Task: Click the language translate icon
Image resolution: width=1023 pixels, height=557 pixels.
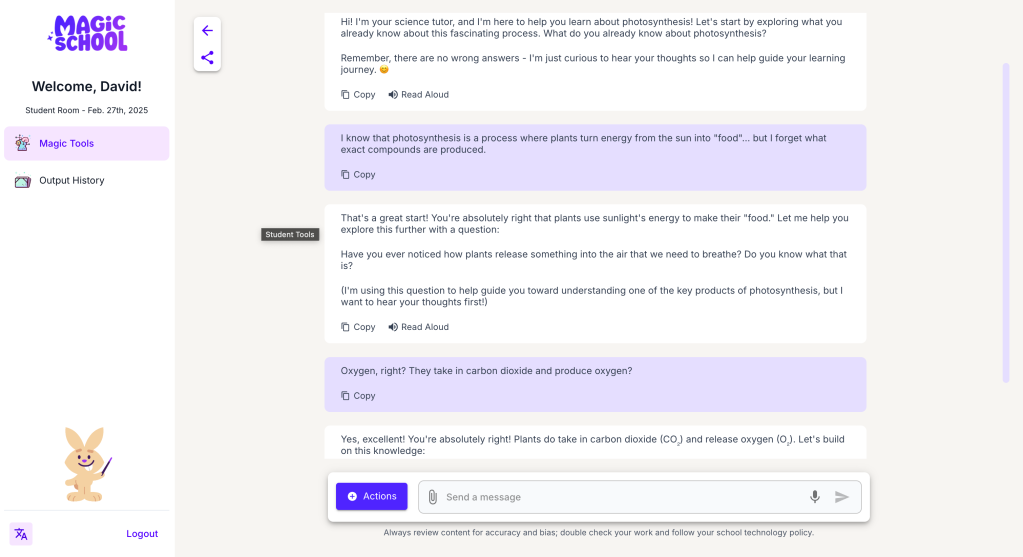Action: point(21,534)
